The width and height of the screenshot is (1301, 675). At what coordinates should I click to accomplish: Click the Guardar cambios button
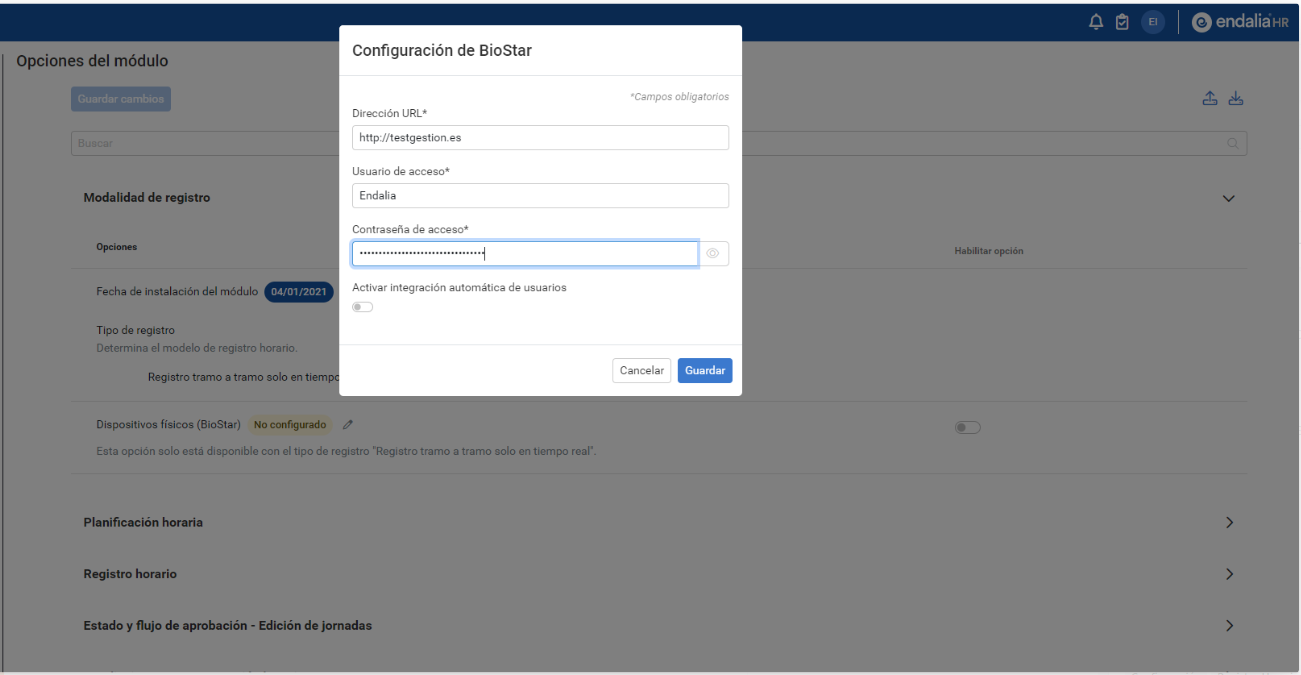121,99
